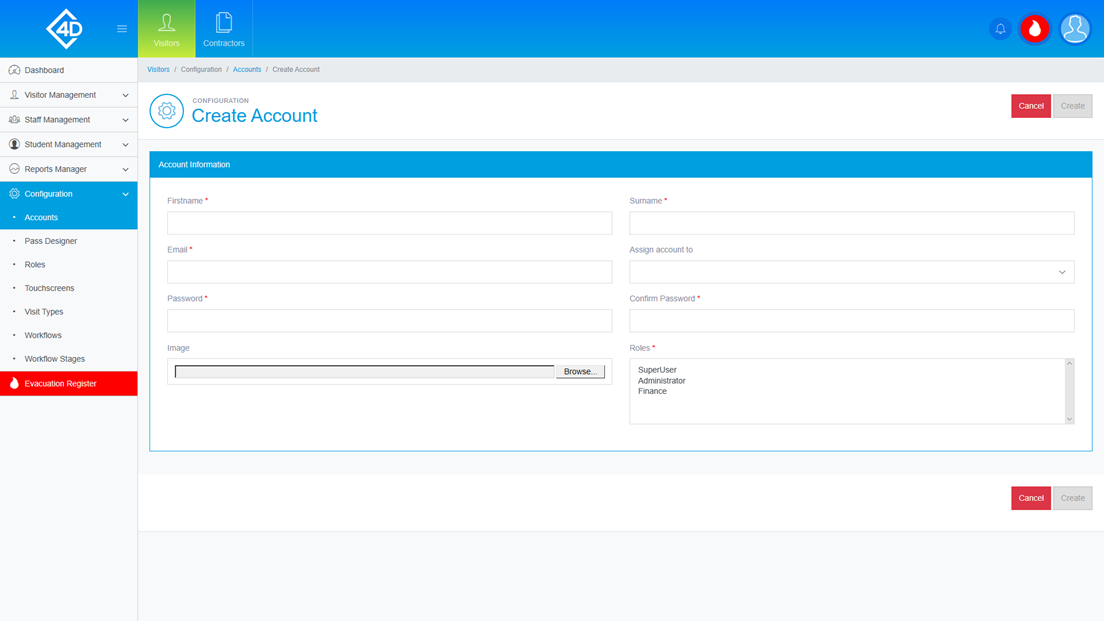Click the Evacuation Register flame icon
Viewport: 1104px width, 621px height.
[x=14, y=384]
